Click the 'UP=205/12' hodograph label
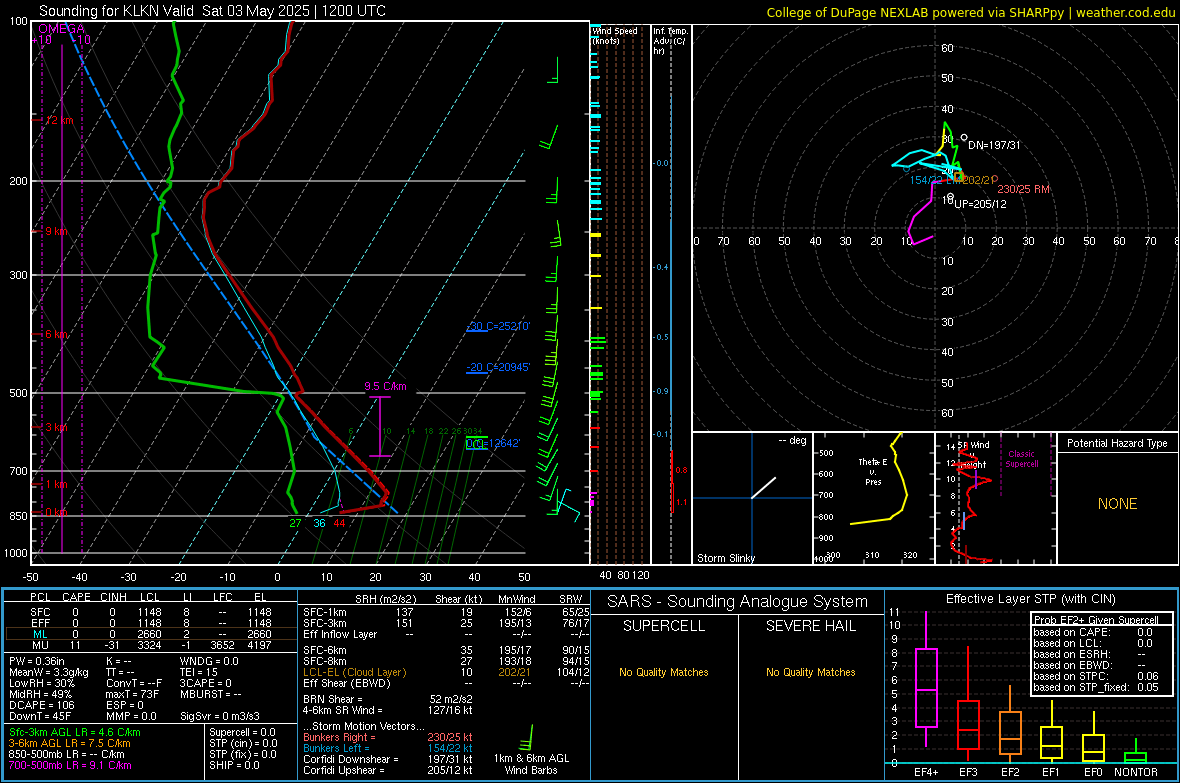The image size is (1180, 783). click(981, 204)
